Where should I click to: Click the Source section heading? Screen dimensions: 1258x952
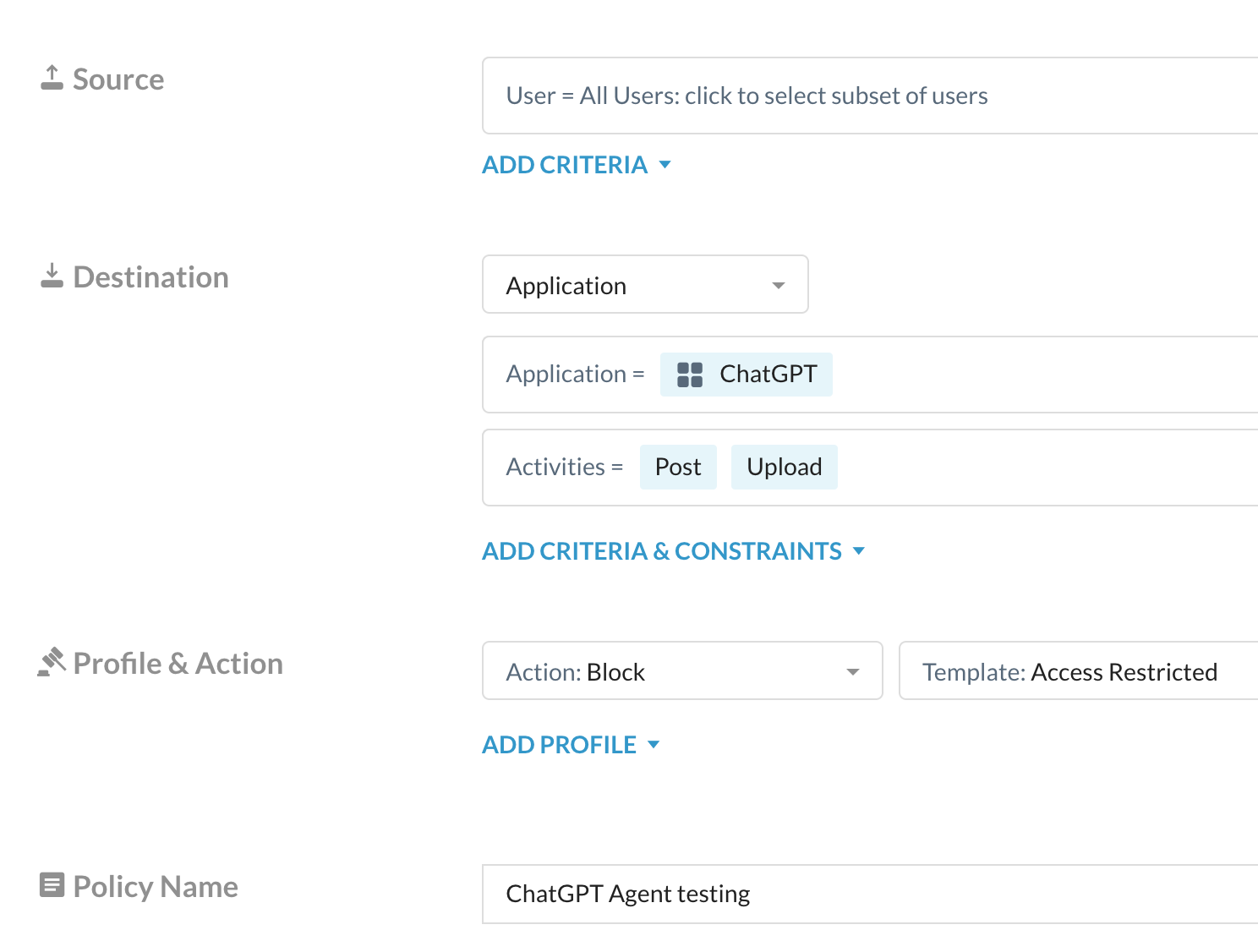click(118, 79)
